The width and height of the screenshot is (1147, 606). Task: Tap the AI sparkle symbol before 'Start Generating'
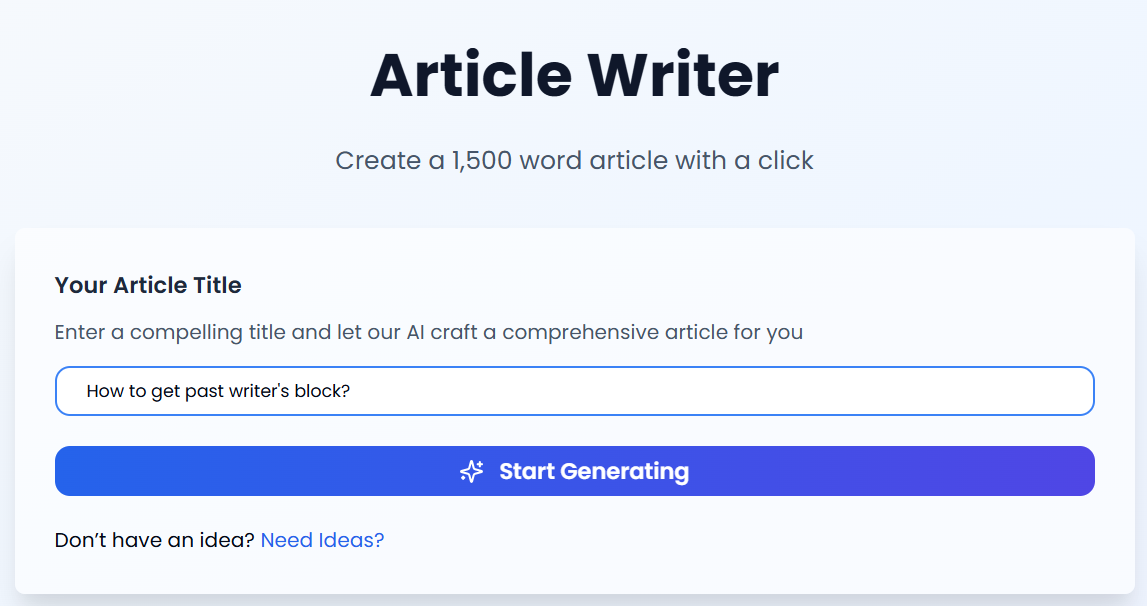point(470,471)
